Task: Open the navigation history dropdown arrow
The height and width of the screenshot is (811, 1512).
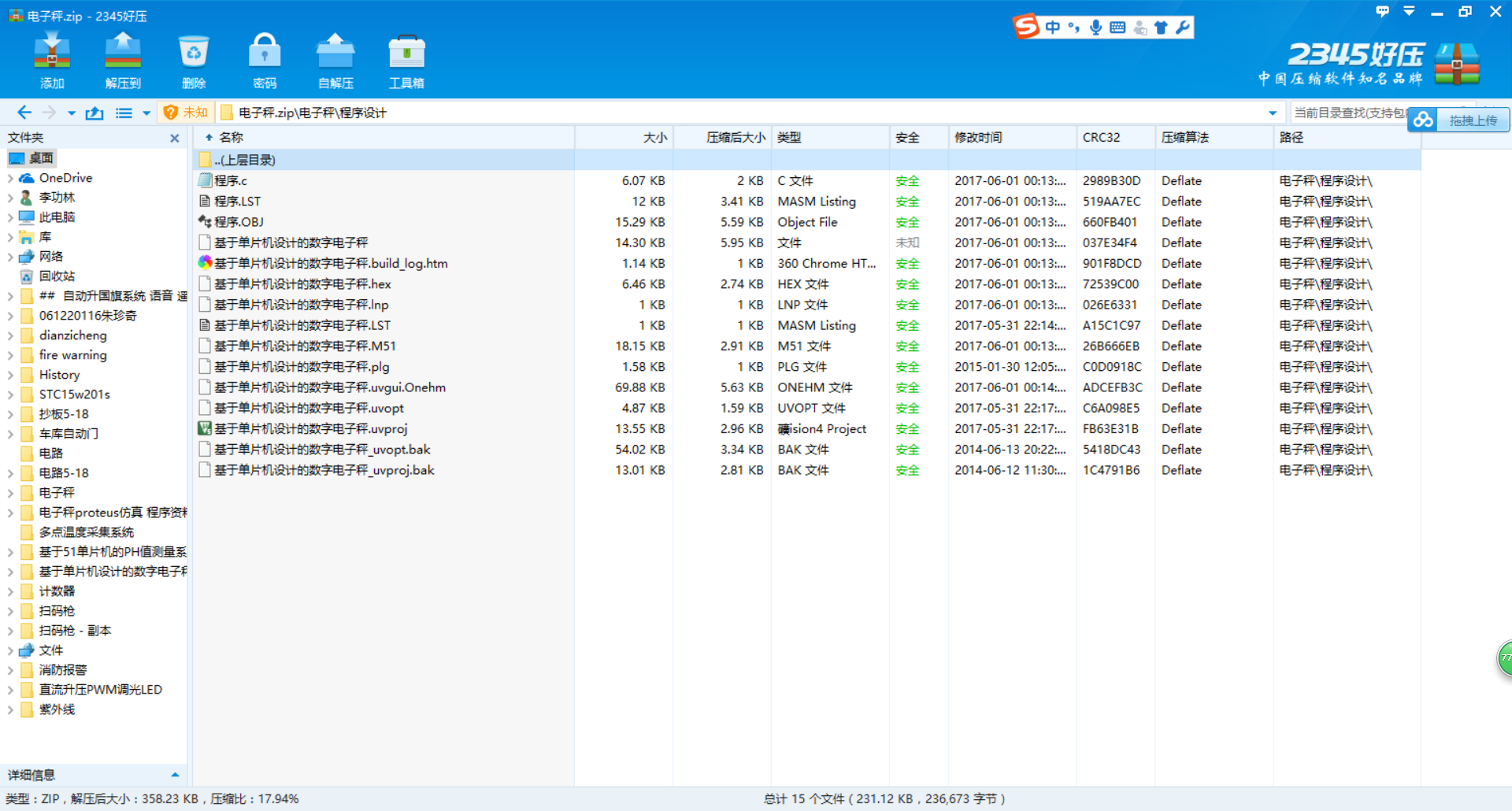Action: pos(72,113)
